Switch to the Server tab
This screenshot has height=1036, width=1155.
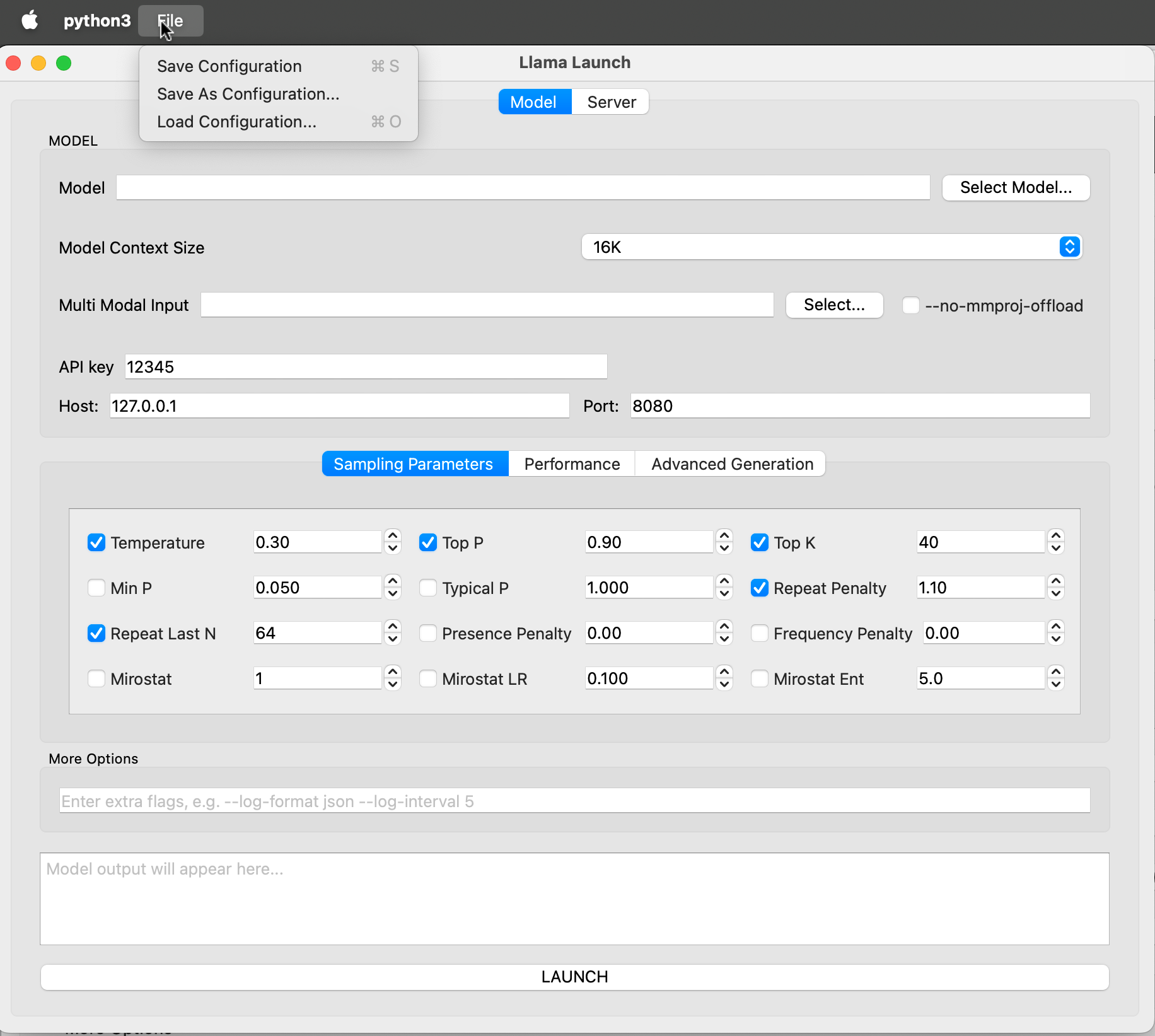tap(611, 102)
